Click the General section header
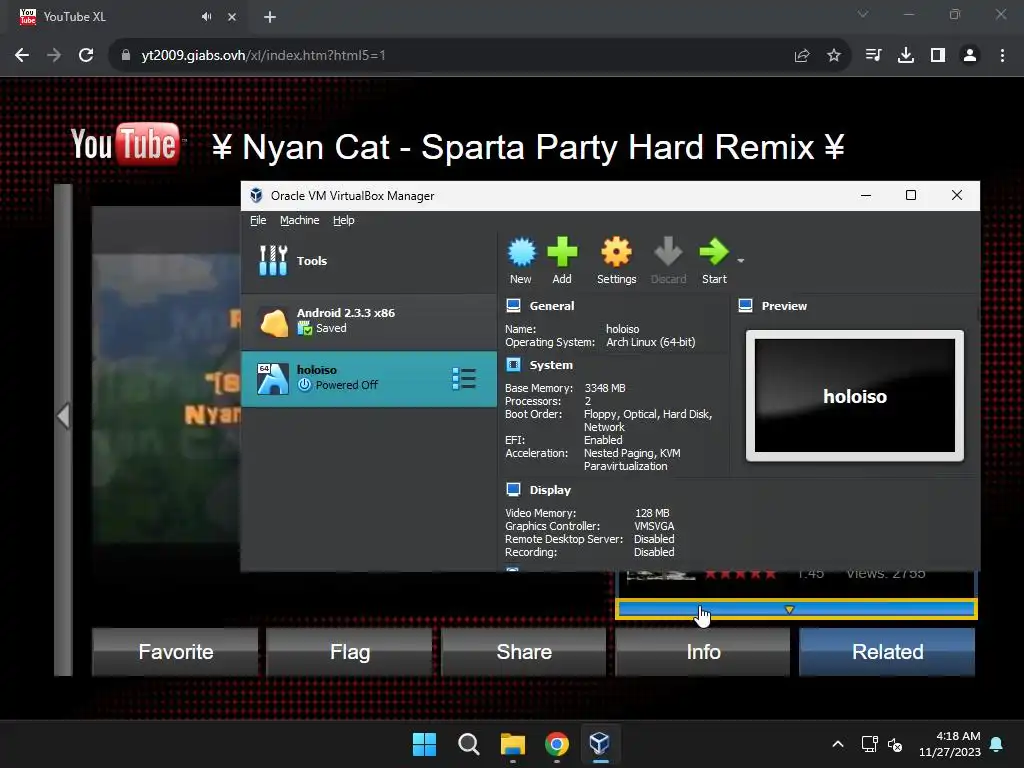Screen dimensions: 1024x768 click(x=551, y=306)
